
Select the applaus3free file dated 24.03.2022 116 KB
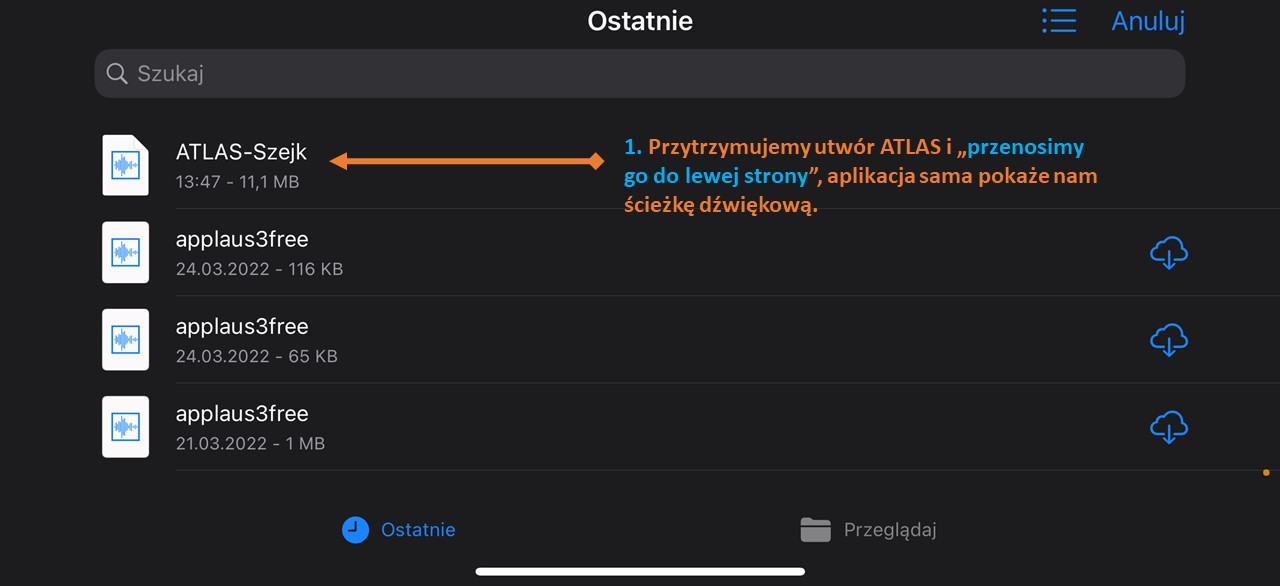pos(640,252)
